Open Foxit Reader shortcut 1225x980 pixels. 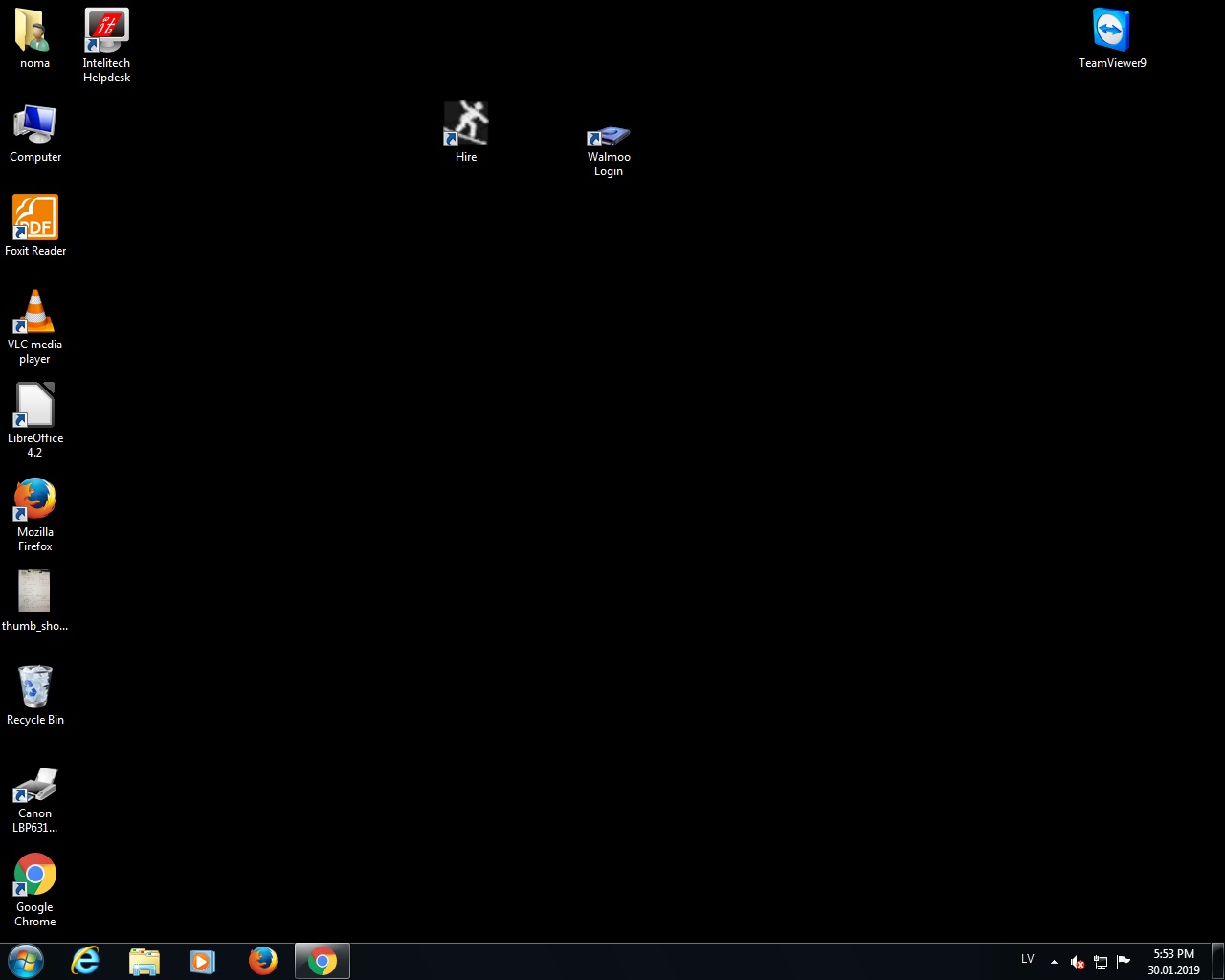(x=35, y=226)
